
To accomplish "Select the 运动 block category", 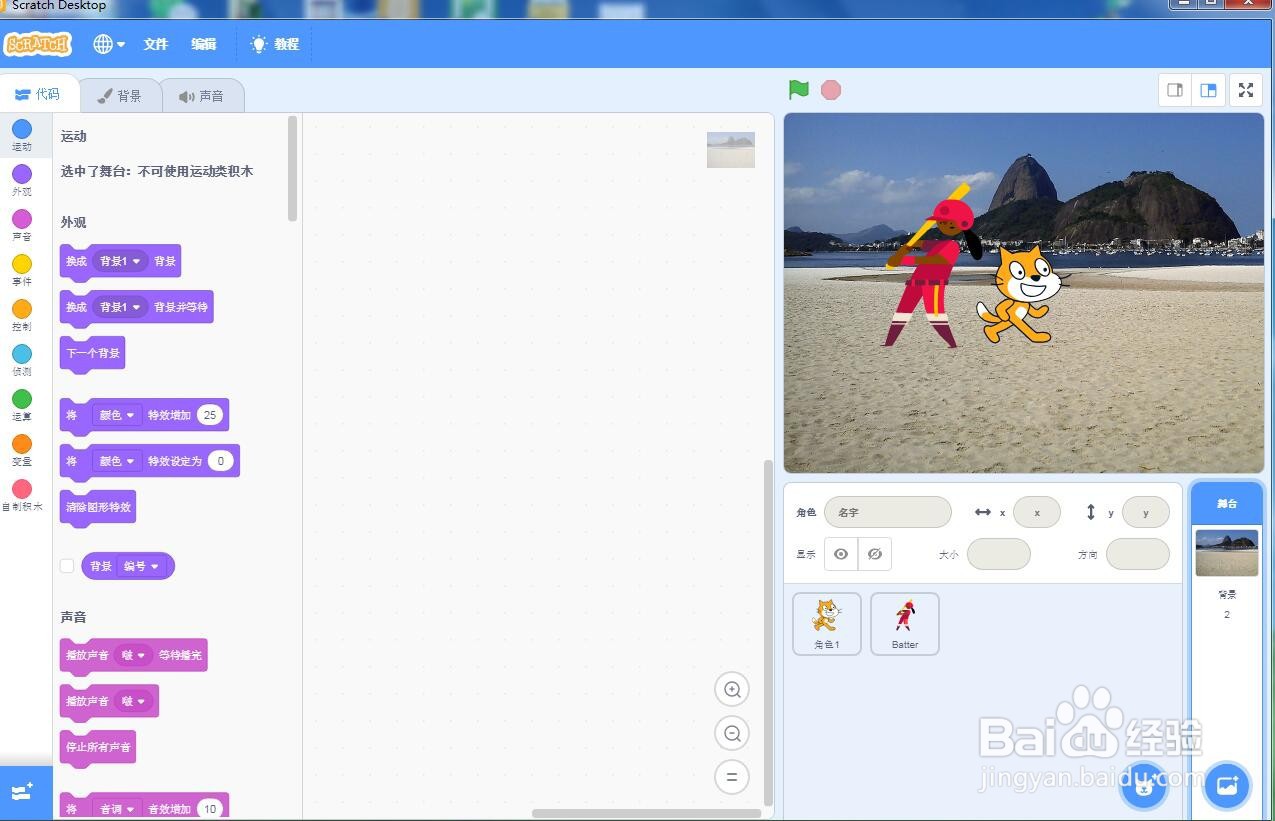I will [x=22, y=135].
